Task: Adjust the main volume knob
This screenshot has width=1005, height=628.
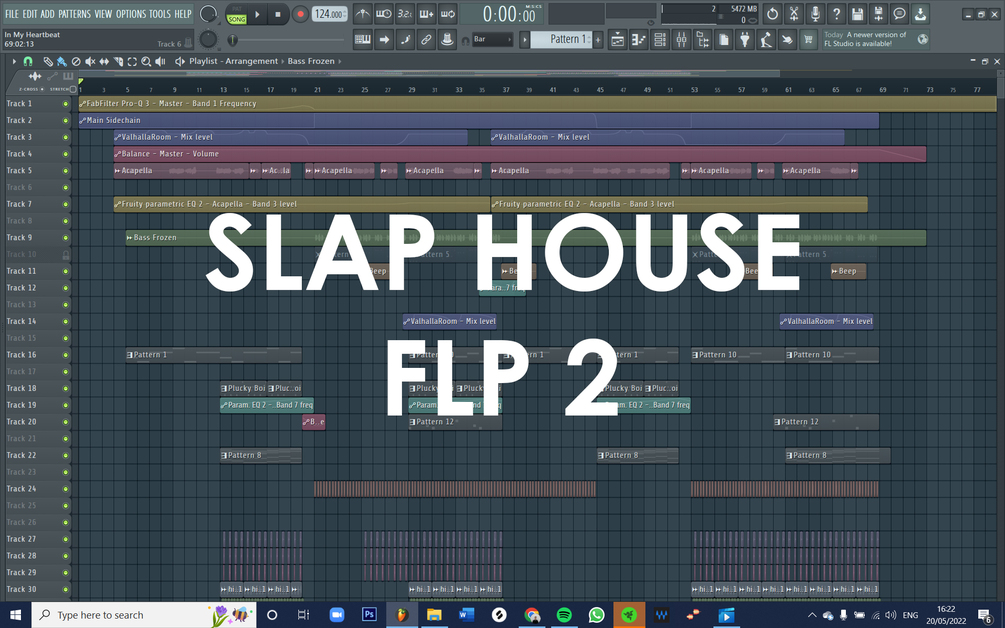Action: (208, 13)
